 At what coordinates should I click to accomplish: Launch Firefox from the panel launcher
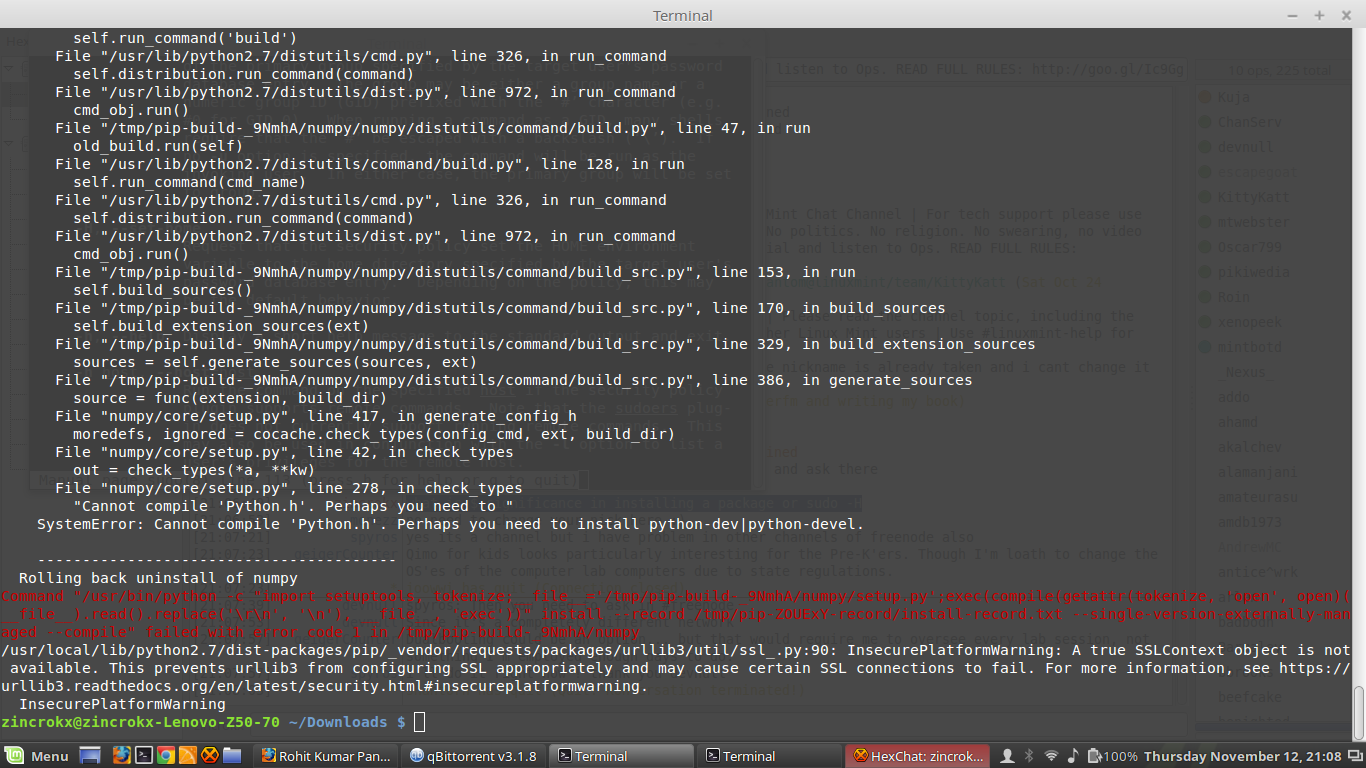(x=121, y=756)
